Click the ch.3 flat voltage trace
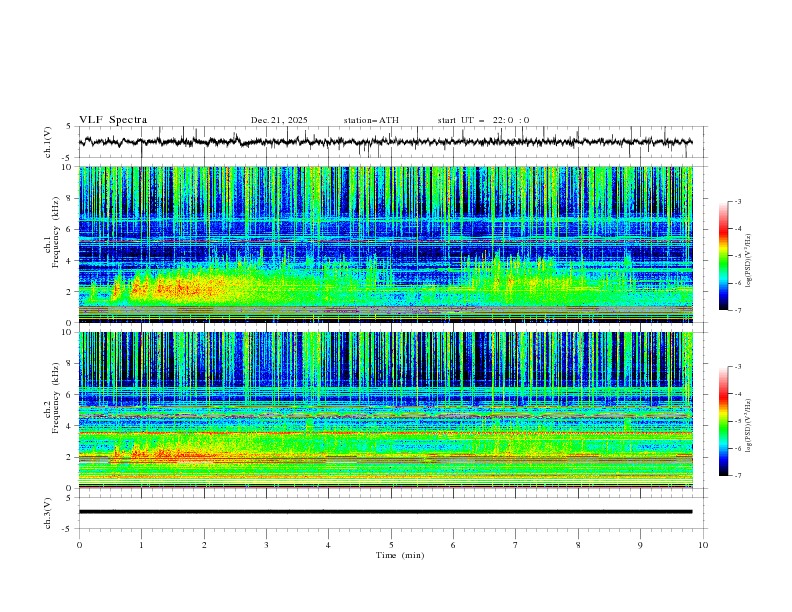The image size is (792, 612). click(386, 512)
